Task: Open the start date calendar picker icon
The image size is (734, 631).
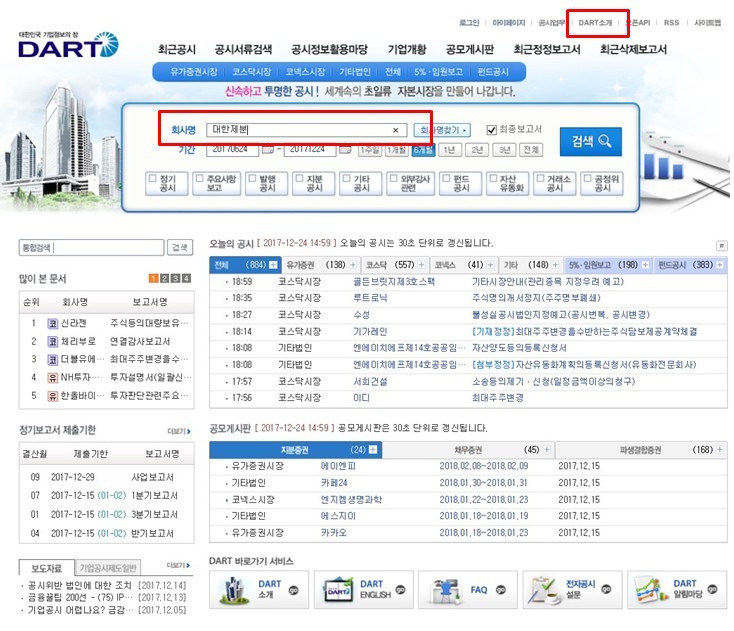Action: click(x=266, y=150)
